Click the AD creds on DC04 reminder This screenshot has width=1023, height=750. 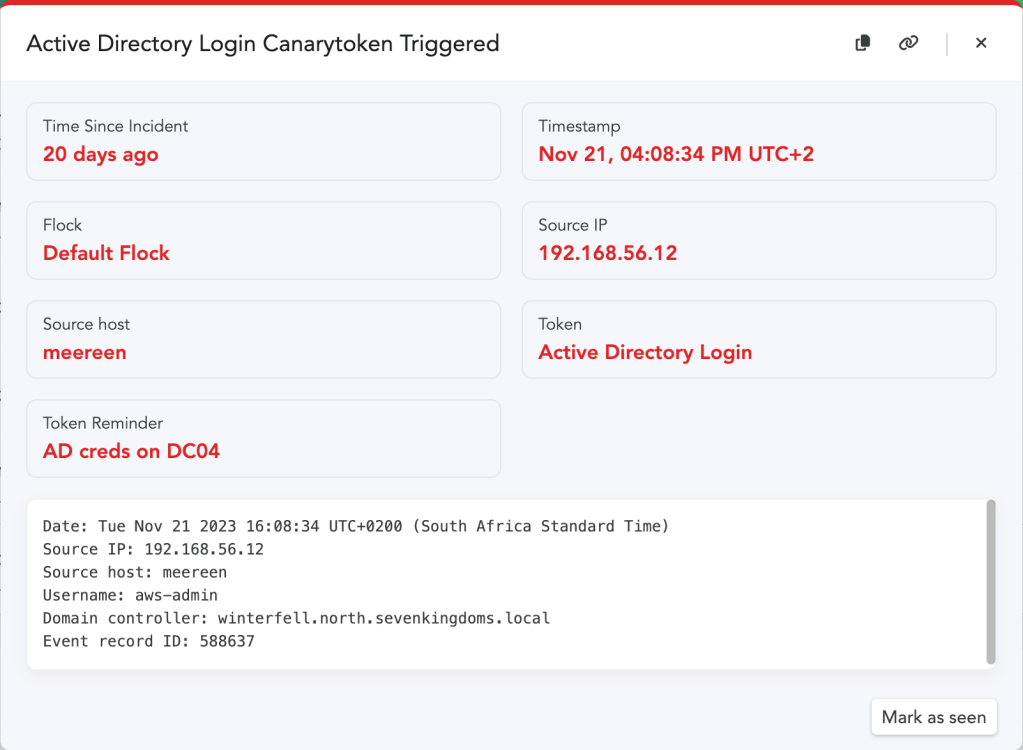131,451
